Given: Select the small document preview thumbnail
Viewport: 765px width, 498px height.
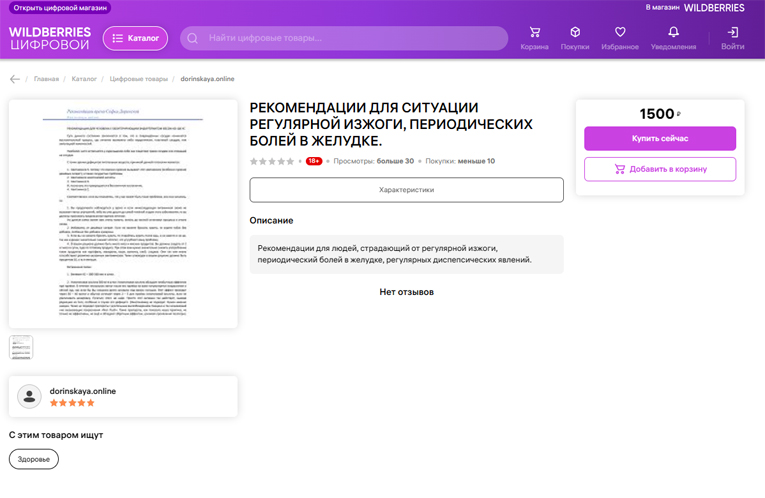Looking at the screenshot, I should click(x=21, y=347).
